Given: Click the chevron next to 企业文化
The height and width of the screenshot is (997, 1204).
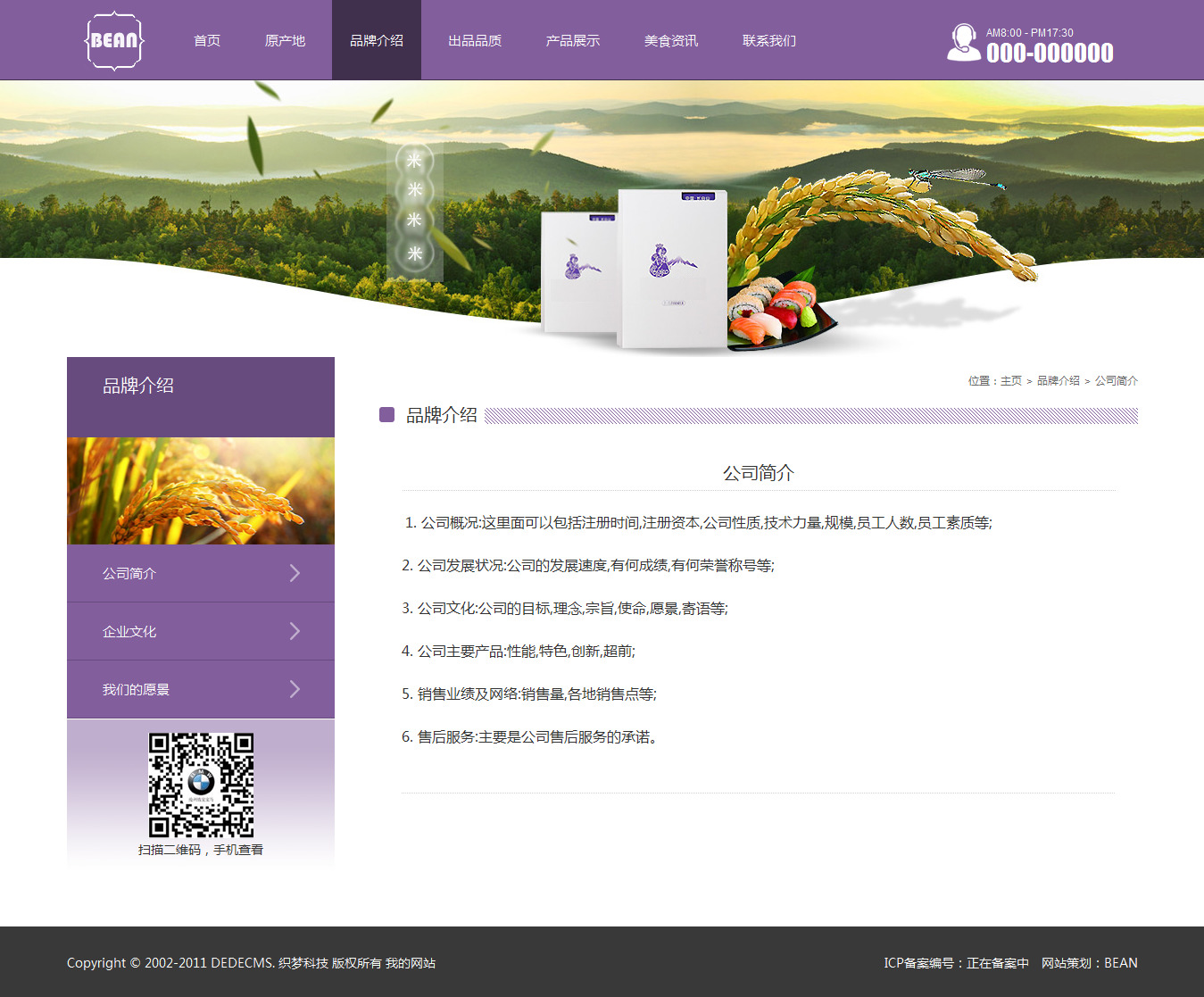Looking at the screenshot, I should tap(295, 631).
